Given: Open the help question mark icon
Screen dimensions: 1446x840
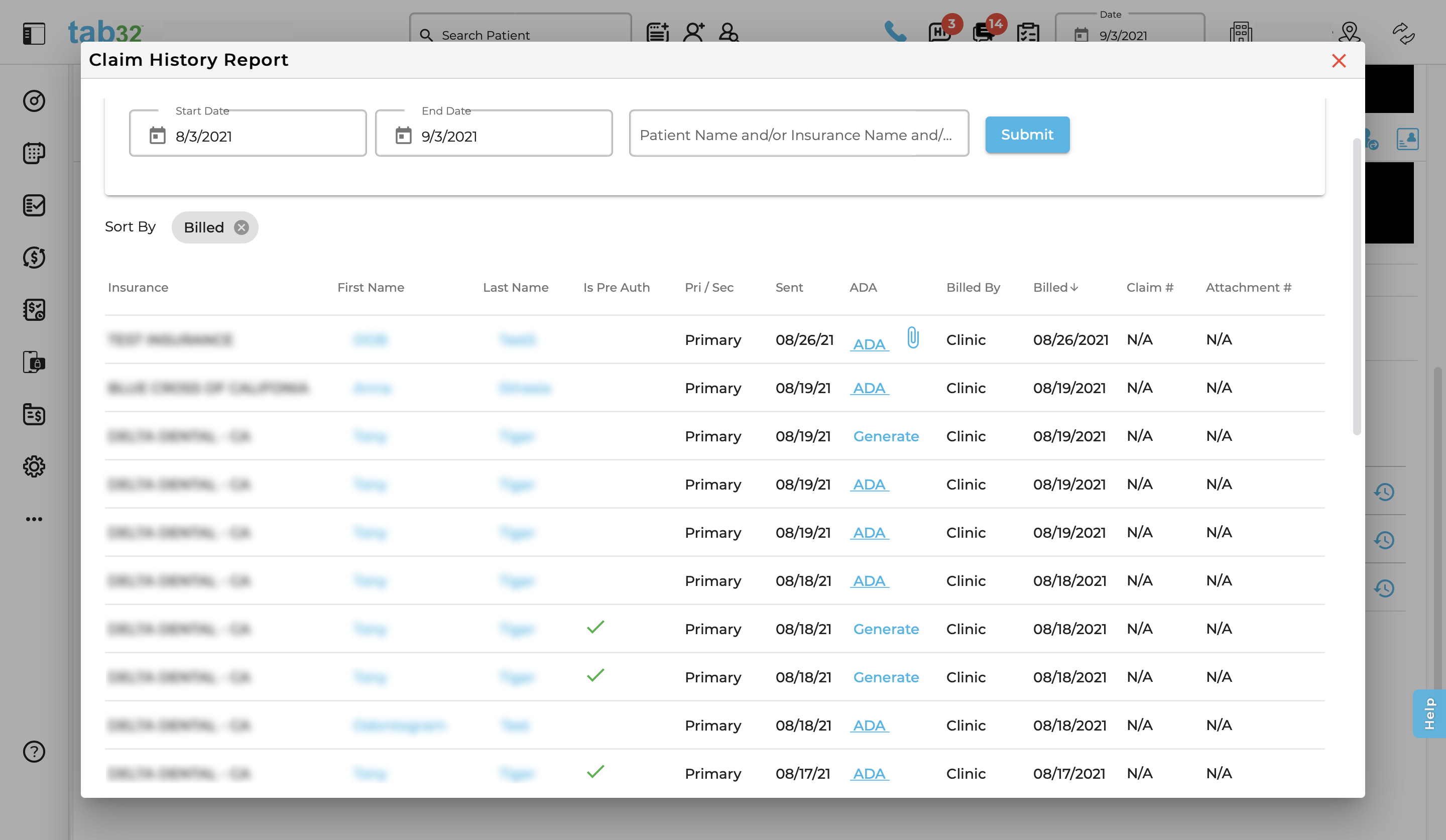Looking at the screenshot, I should coord(34,751).
